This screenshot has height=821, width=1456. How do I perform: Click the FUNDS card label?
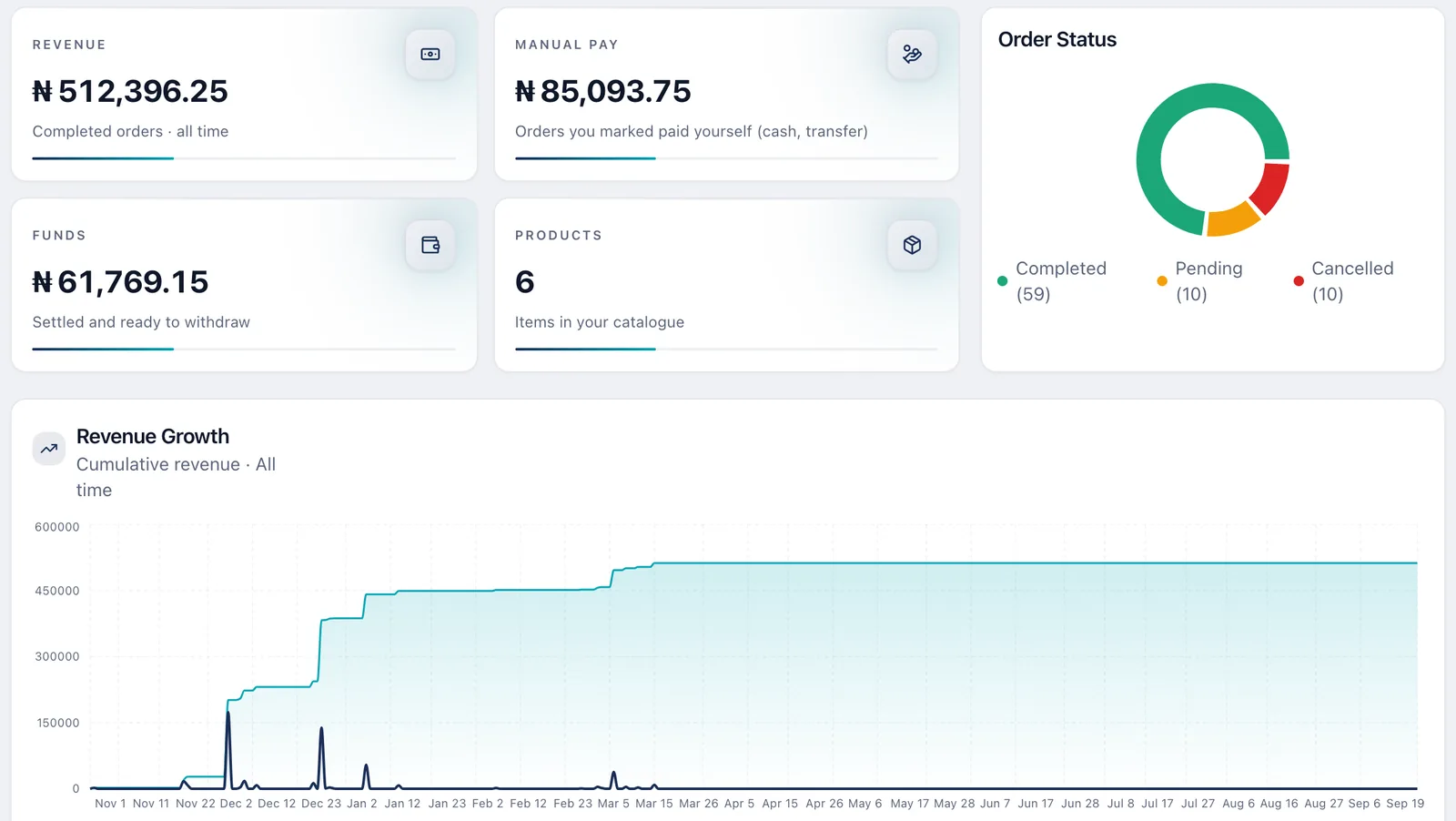pyautogui.click(x=59, y=235)
